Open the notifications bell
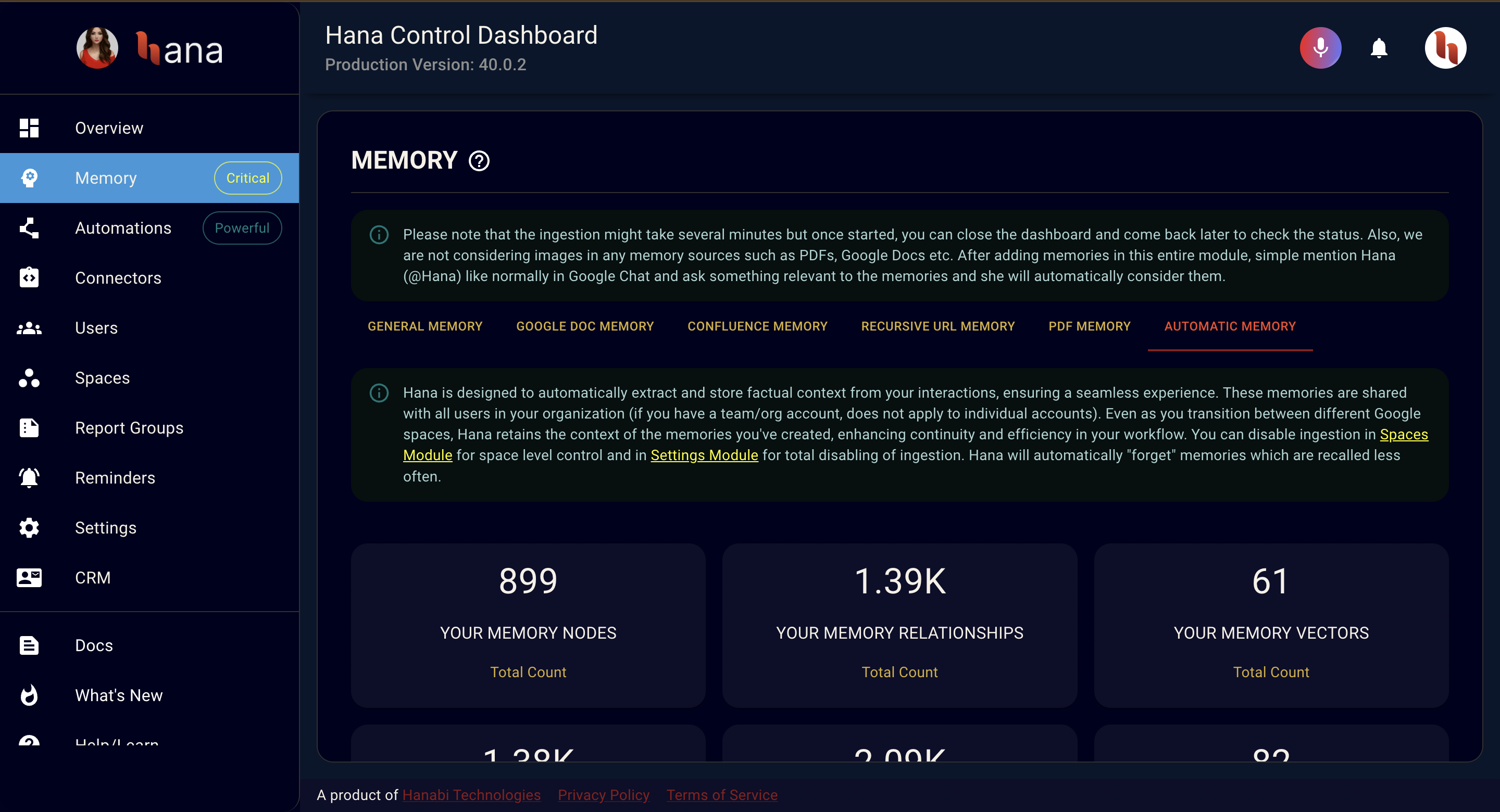 tap(1379, 48)
